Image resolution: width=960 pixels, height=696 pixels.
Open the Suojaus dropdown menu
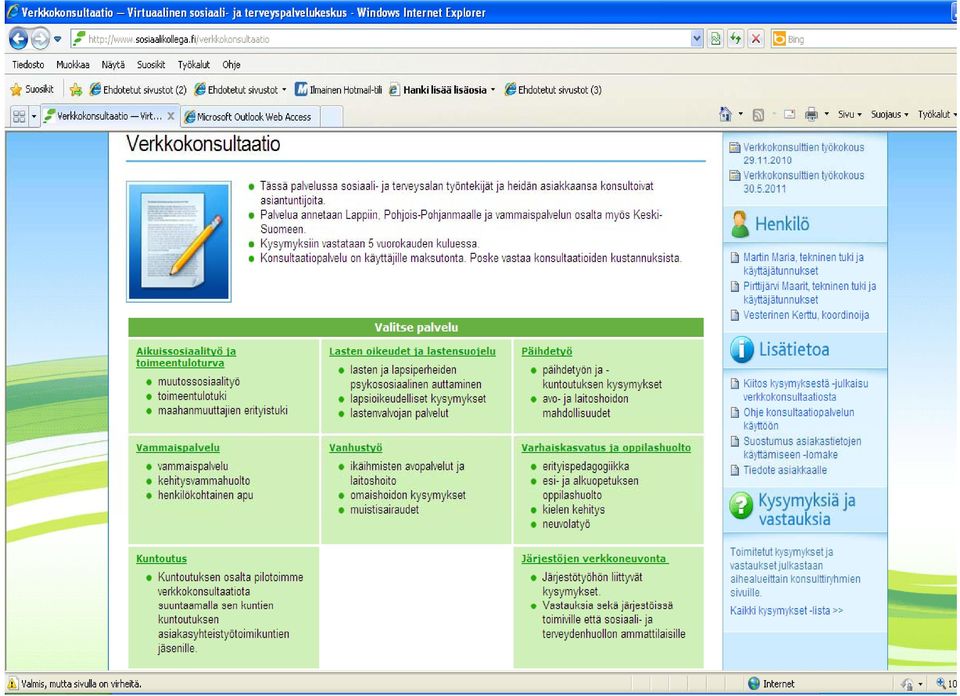890,114
